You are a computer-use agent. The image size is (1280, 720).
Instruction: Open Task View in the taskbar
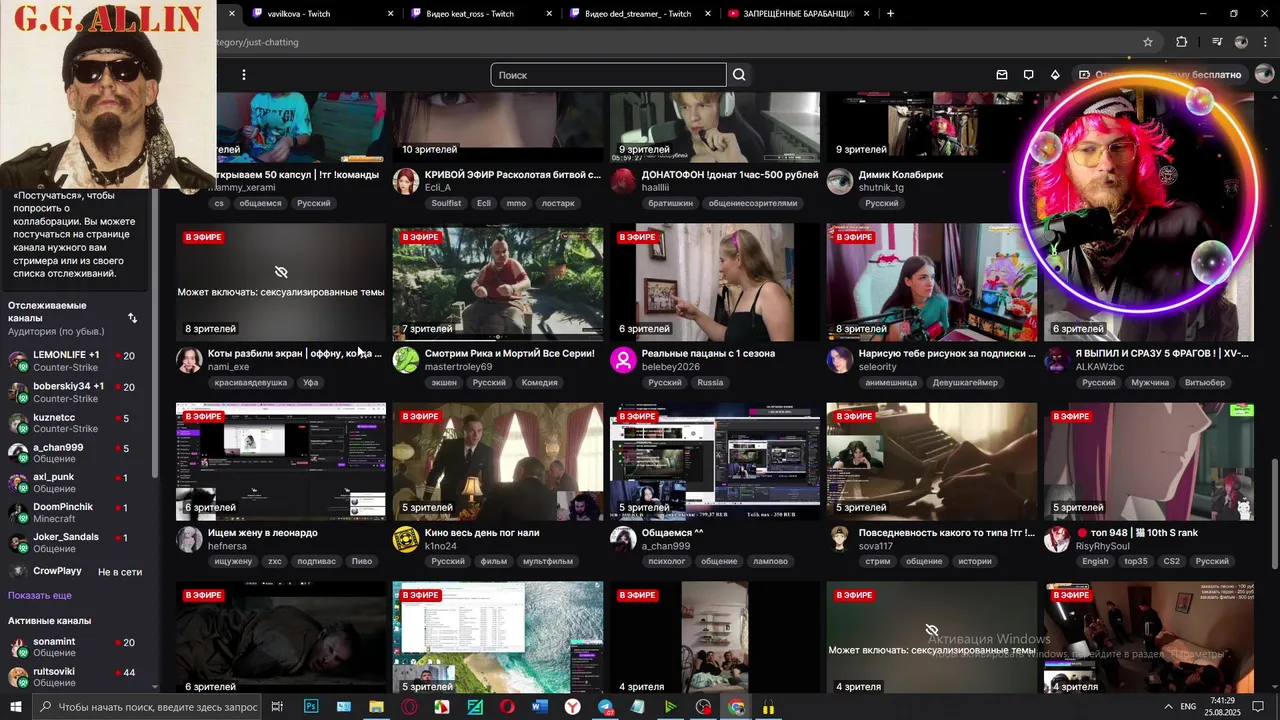[277, 707]
